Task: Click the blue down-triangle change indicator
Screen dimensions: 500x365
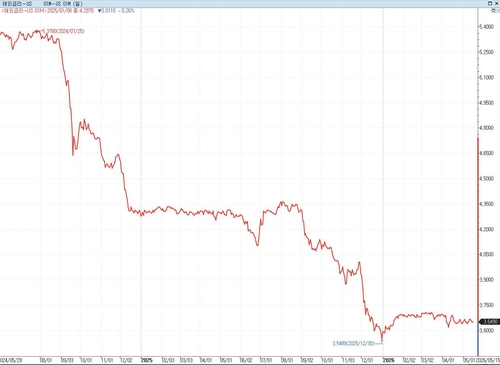Action: [99, 11]
